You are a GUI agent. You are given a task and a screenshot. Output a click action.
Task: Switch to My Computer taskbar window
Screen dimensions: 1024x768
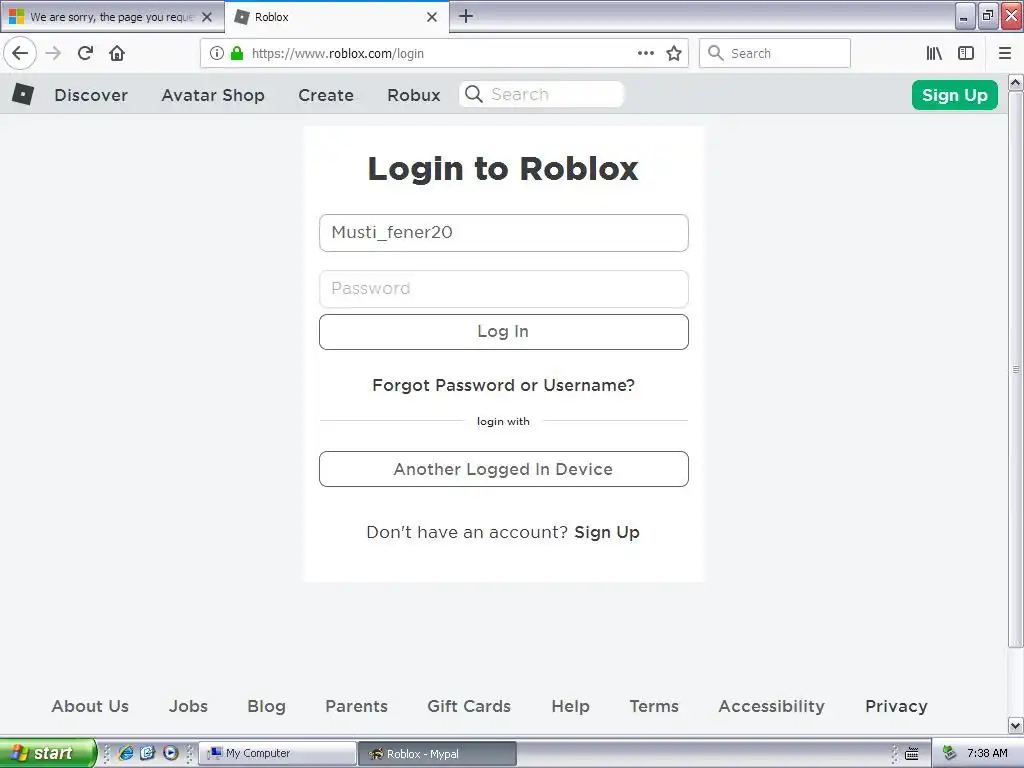[278, 754]
